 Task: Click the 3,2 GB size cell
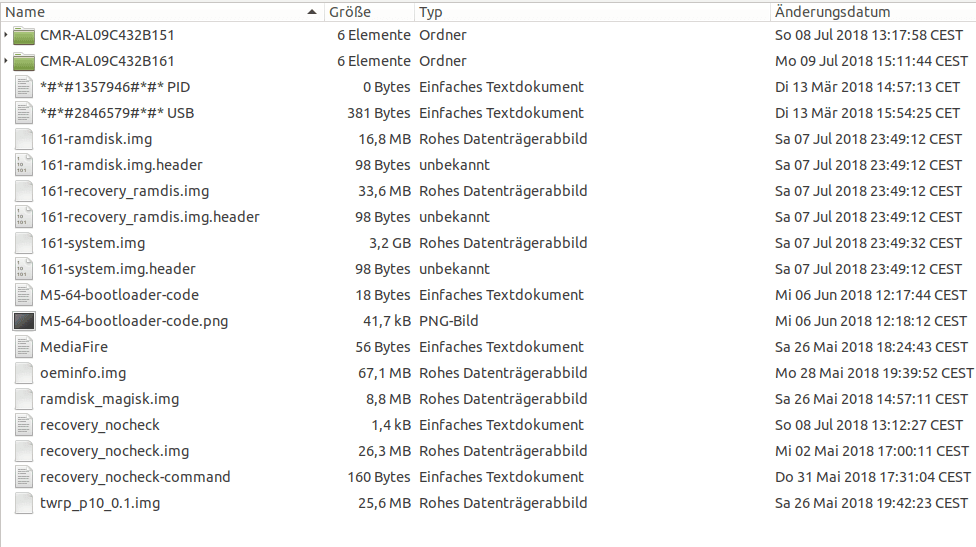390,243
